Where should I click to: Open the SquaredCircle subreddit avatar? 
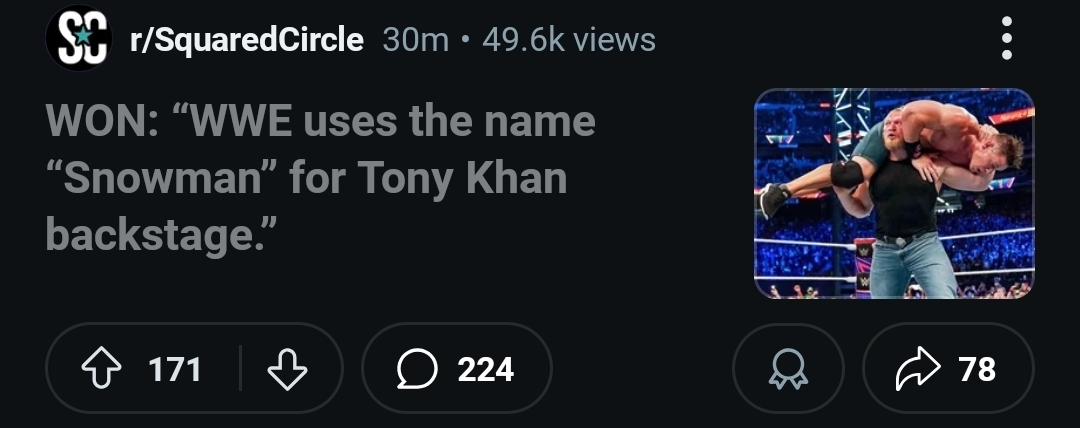point(77,39)
